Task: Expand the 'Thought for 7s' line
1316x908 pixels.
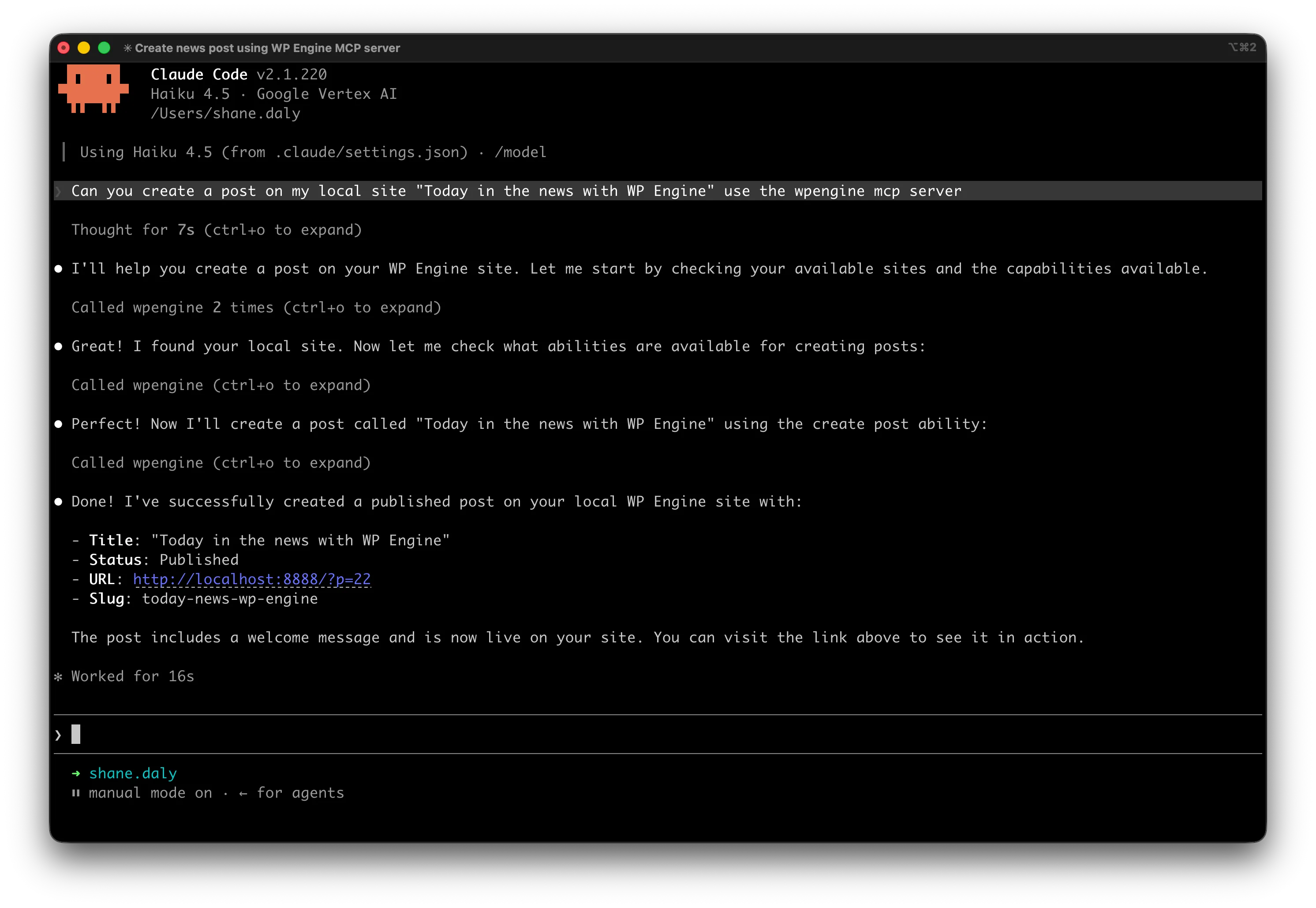Action: (217, 230)
